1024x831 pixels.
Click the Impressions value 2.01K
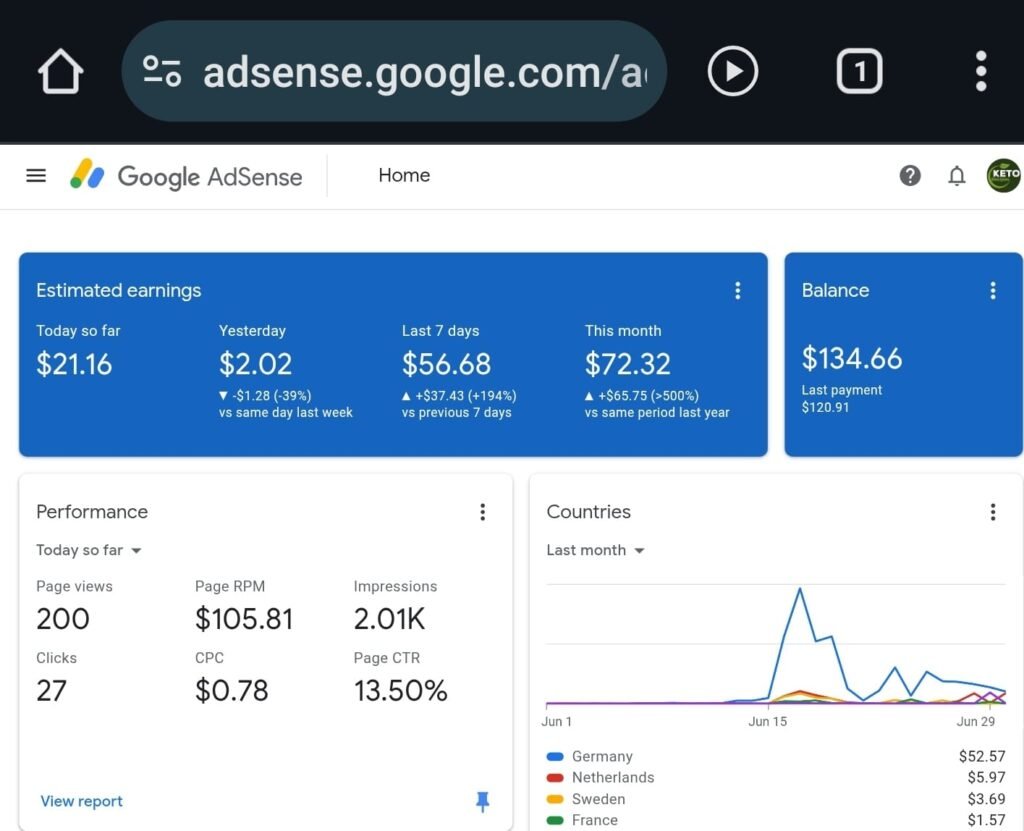(389, 619)
